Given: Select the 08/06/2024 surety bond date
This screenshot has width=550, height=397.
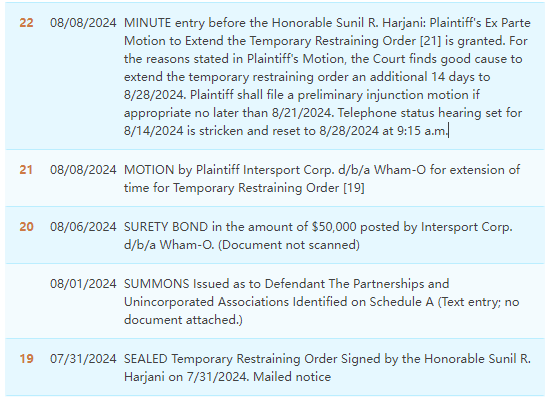Looking at the screenshot, I should click(83, 227).
